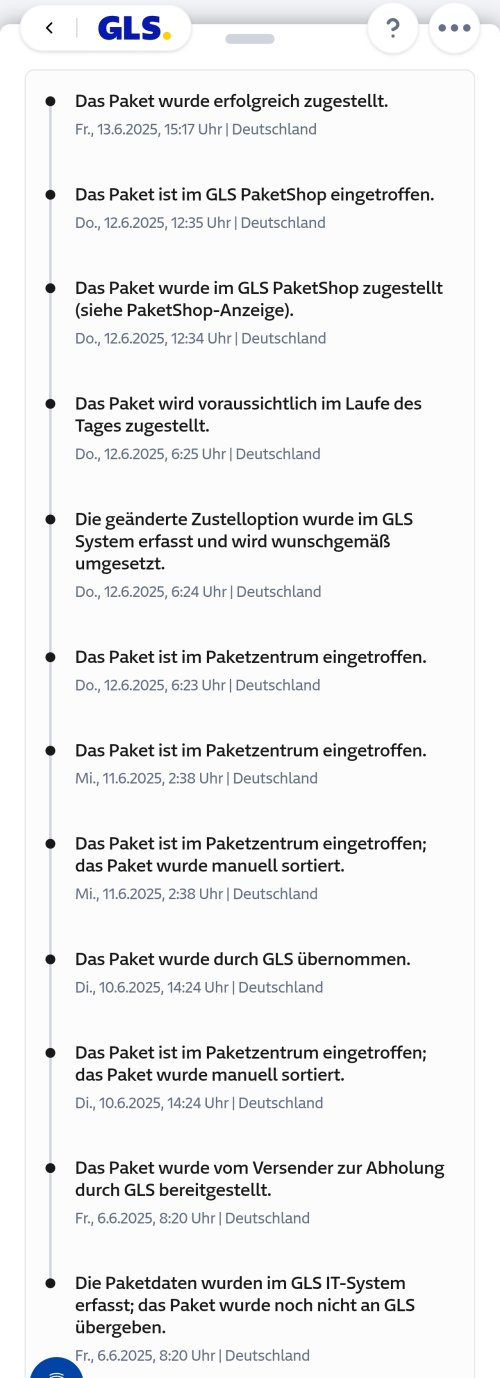Tap the blue floating icon at bottom left
The image size is (500, 1378).
click(x=56, y=1367)
